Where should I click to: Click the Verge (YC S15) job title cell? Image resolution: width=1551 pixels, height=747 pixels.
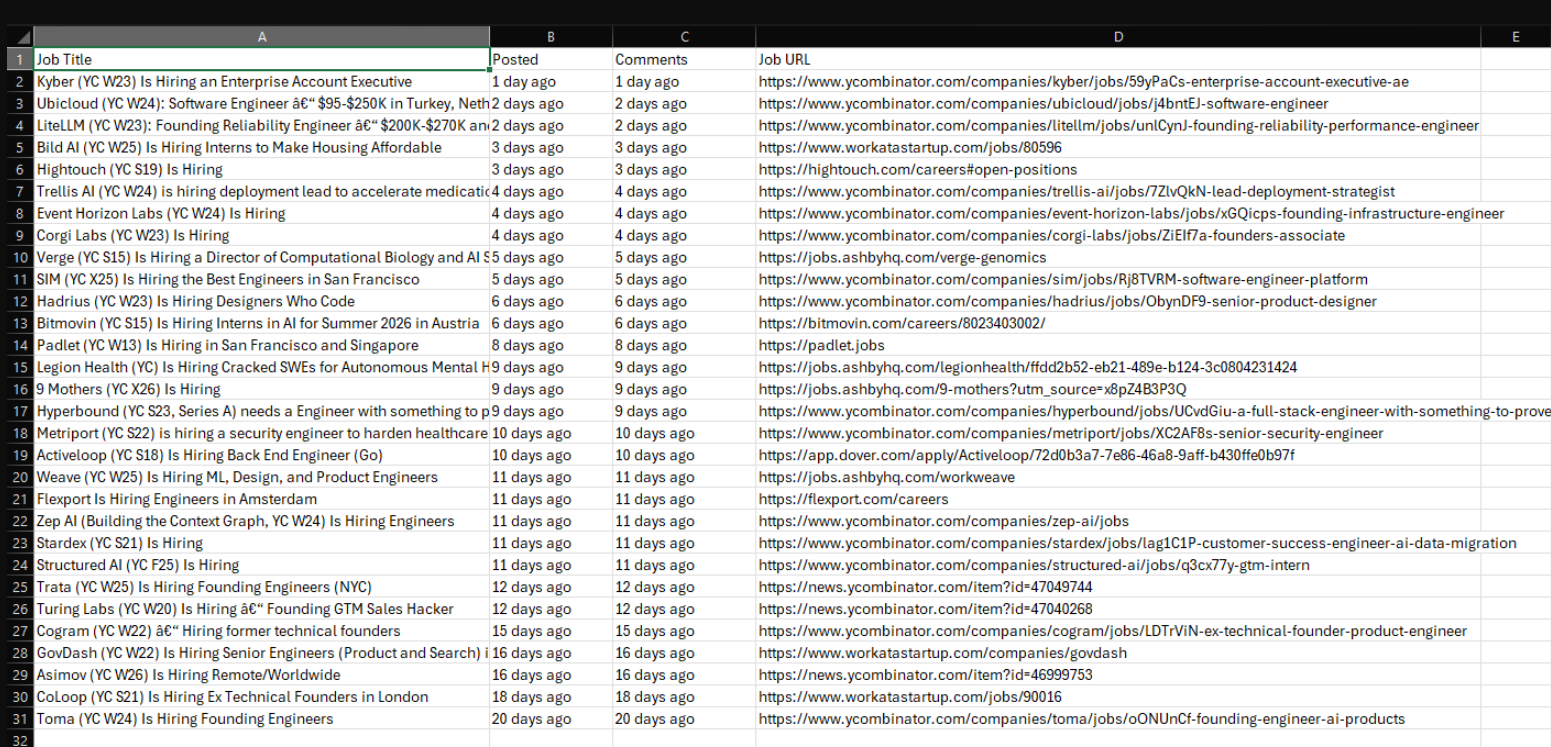[262, 257]
